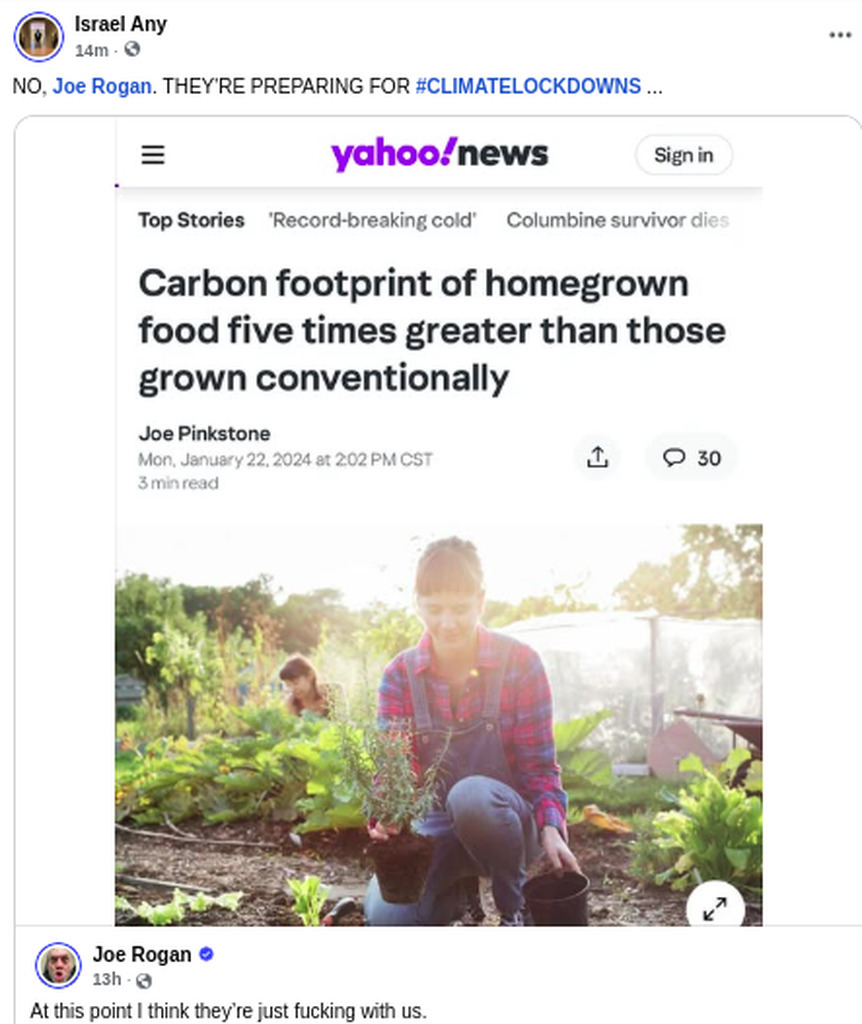Click the article headline about carbon footprint
The width and height of the screenshot is (862, 1024).
point(431,331)
